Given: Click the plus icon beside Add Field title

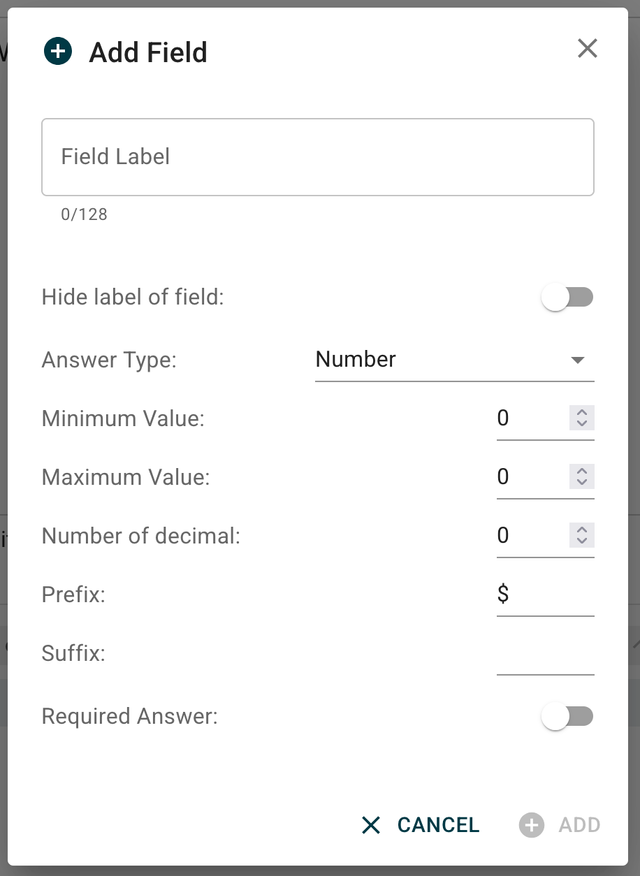Looking at the screenshot, I should pyautogui.click(x=58, y=52).
